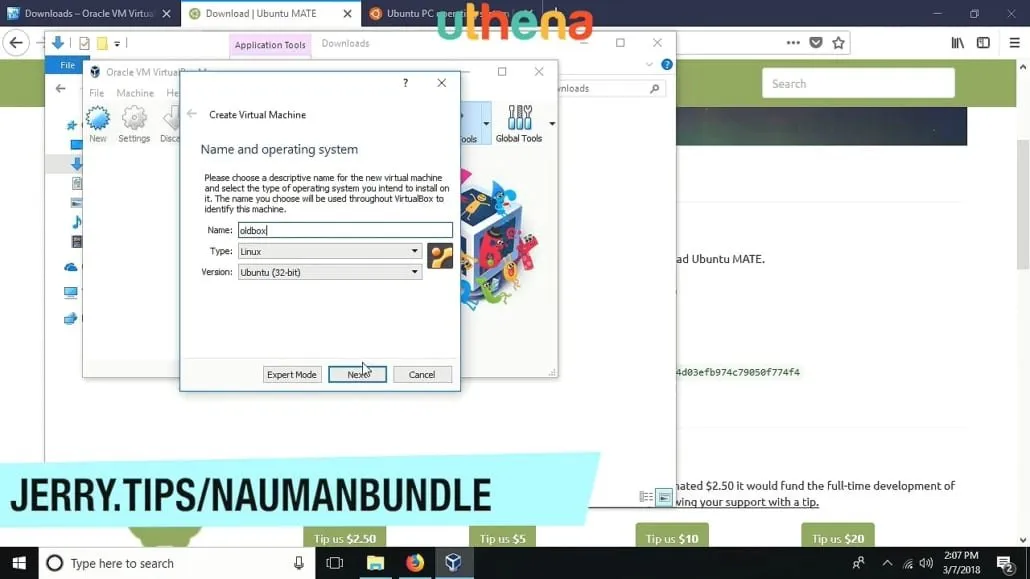Show hidden system tray icons chevron
Screen dimensions: 1030x579
[887, 563]
